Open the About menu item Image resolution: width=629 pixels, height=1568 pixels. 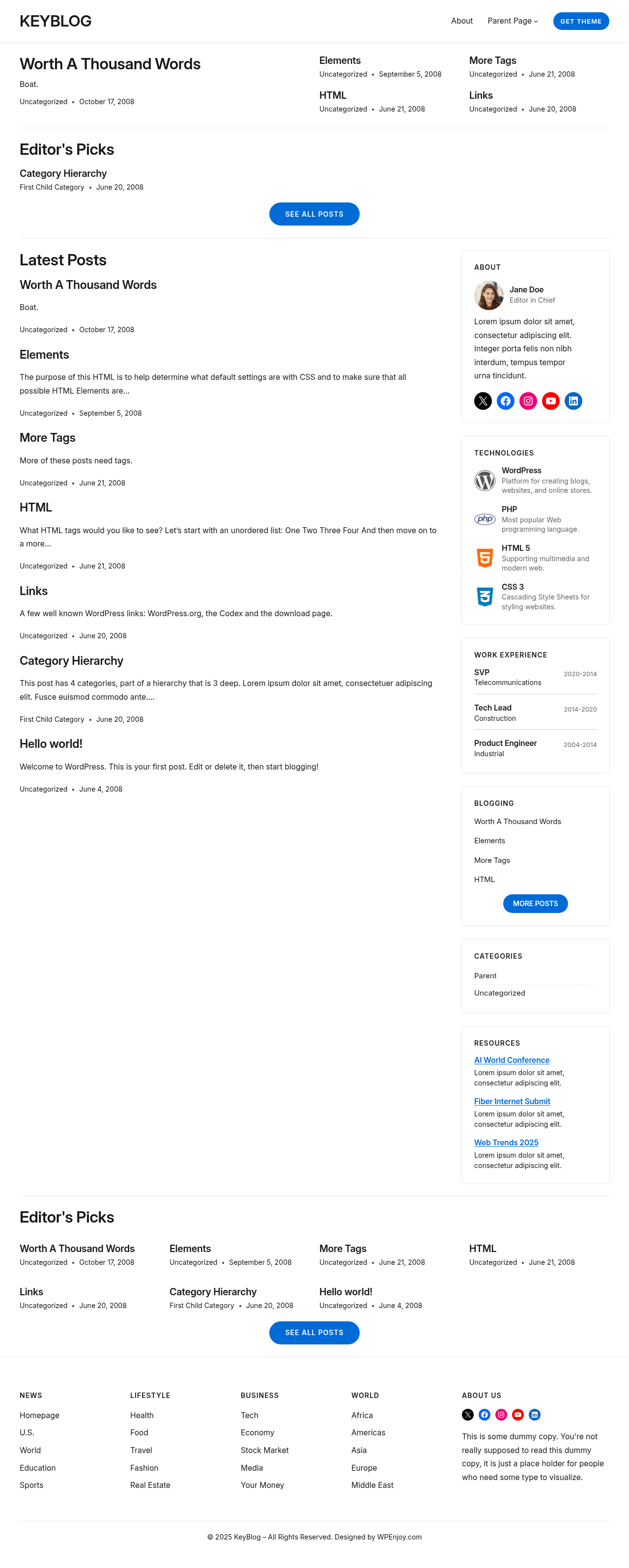[461, 21]
